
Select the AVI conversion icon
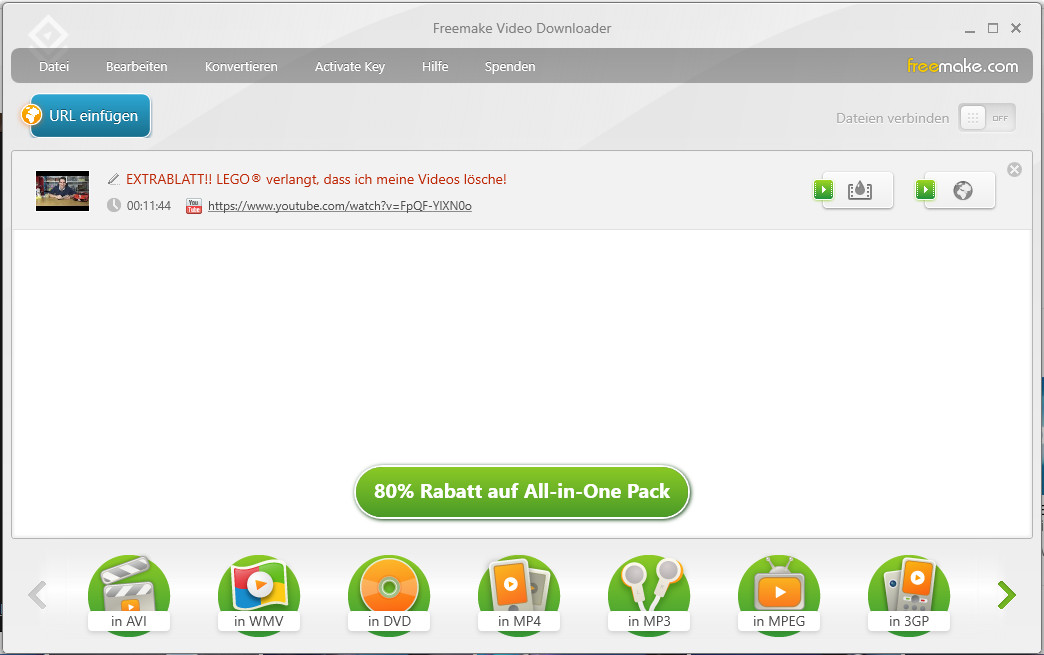129,589
